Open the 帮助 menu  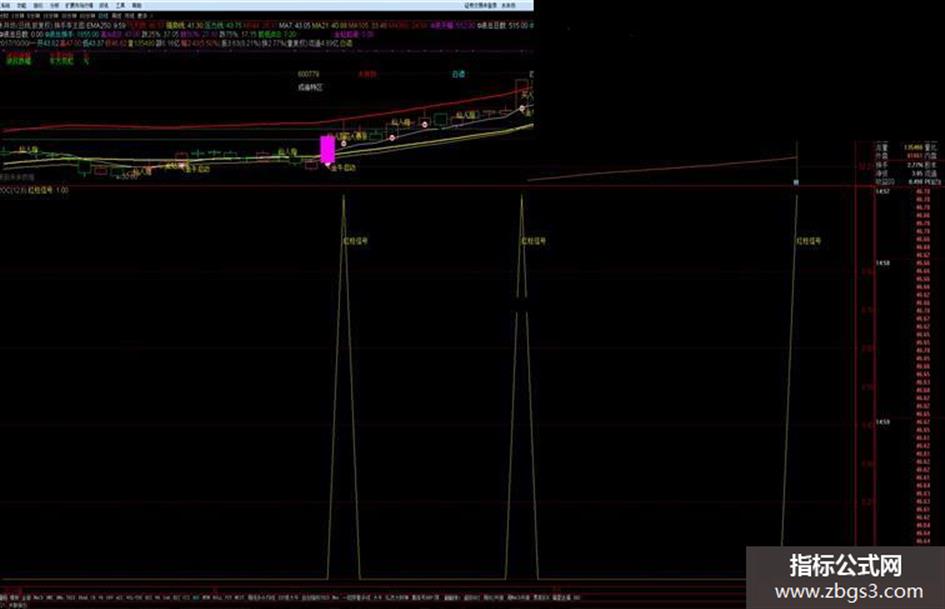(137, 5)
